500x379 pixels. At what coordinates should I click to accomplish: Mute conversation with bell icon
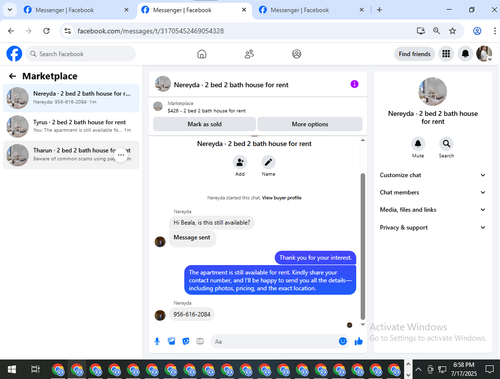(x=418, y=144)
